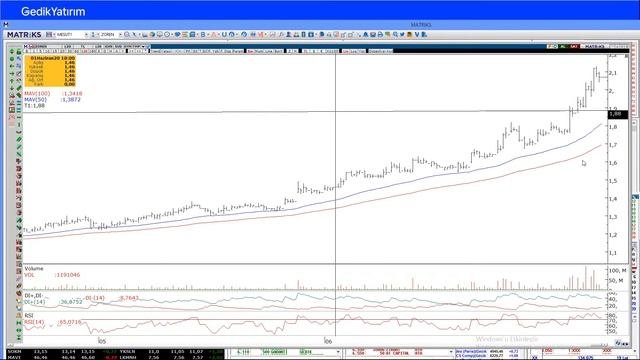Click the Volume panel label
Screen dimensions: 640x360
coord(34,269)
